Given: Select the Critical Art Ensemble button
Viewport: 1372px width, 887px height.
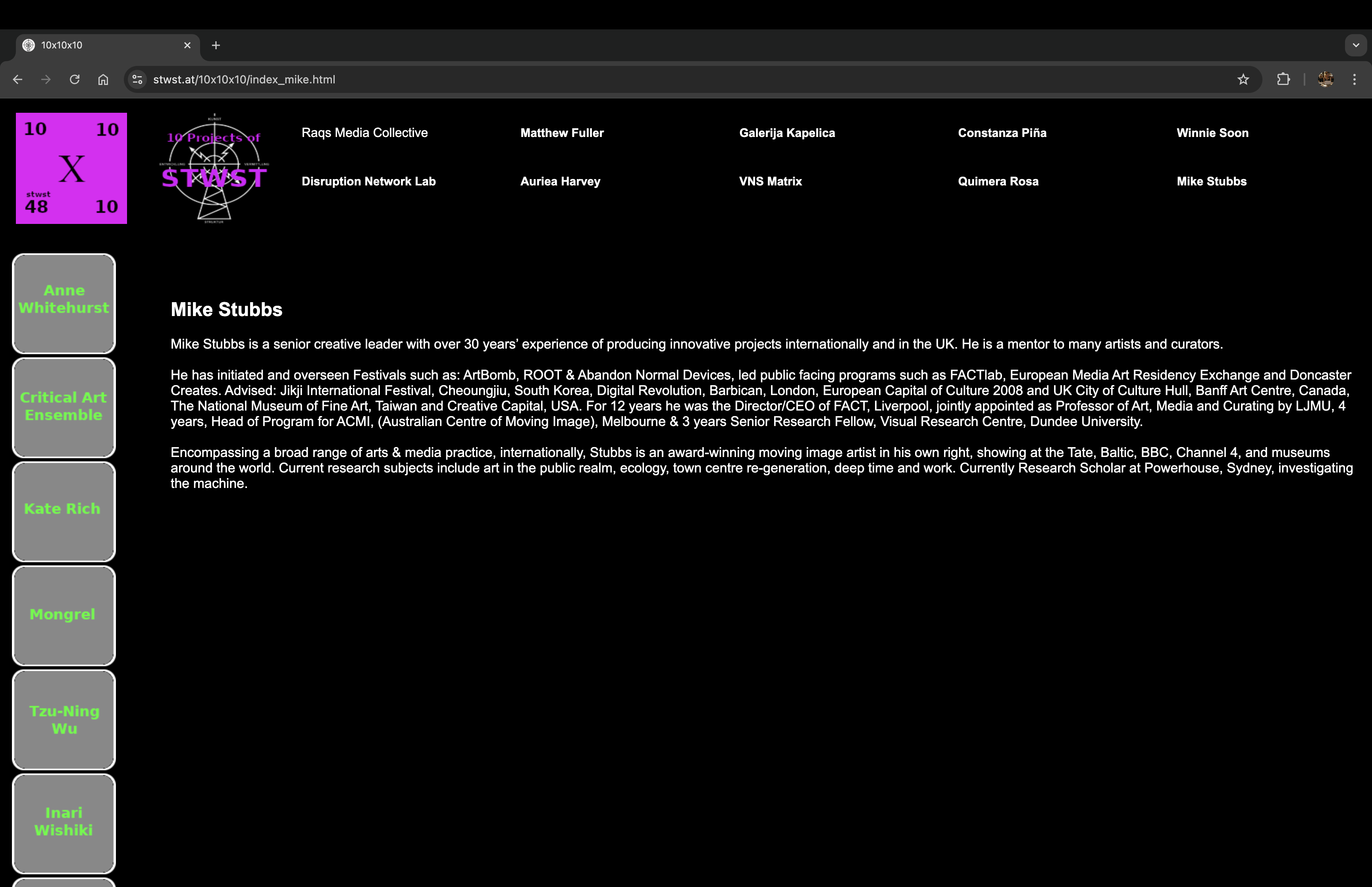Looking at the screenshot, I should [64, 408].
